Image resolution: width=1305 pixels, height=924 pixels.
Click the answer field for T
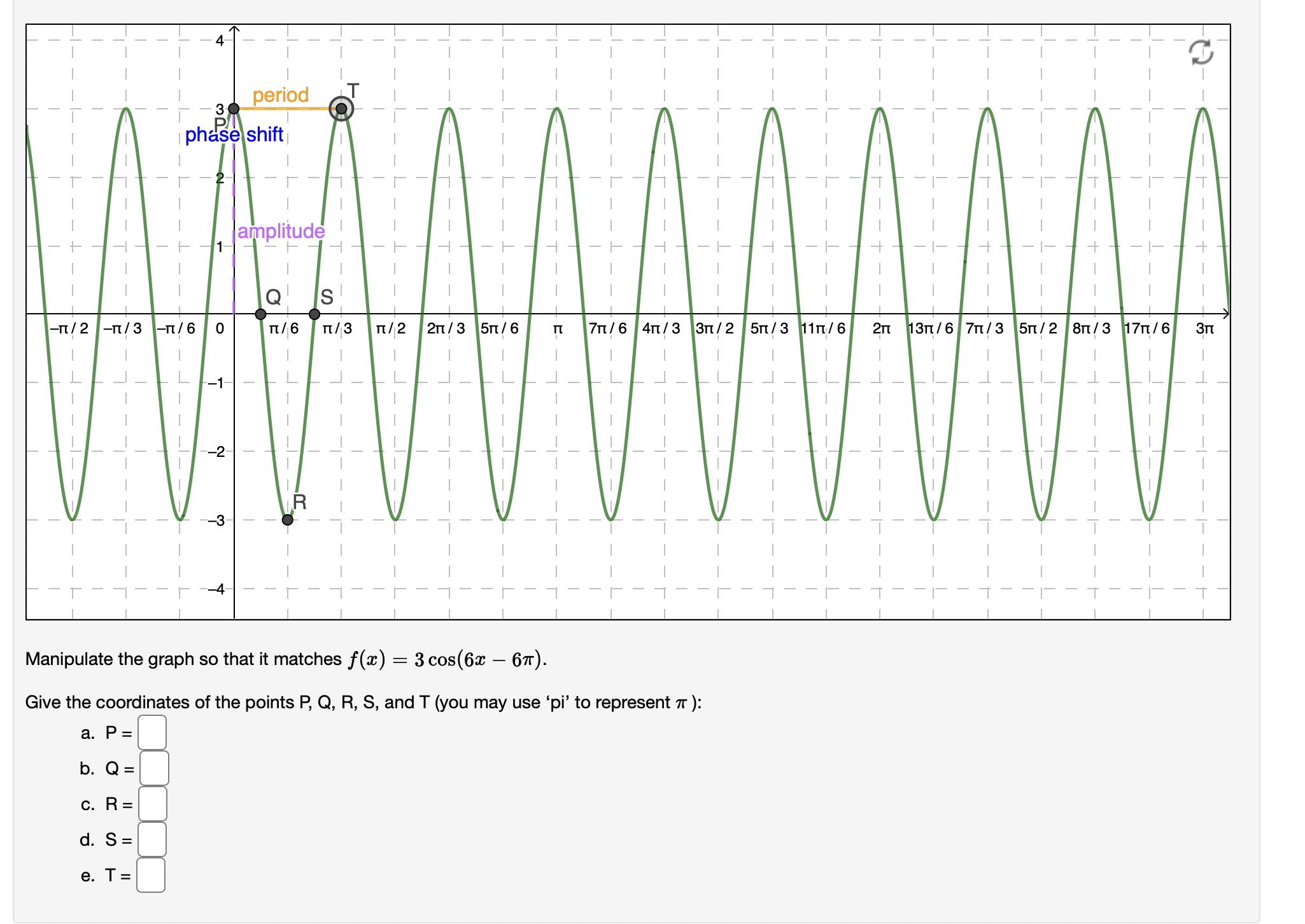(x=151, y=876)
